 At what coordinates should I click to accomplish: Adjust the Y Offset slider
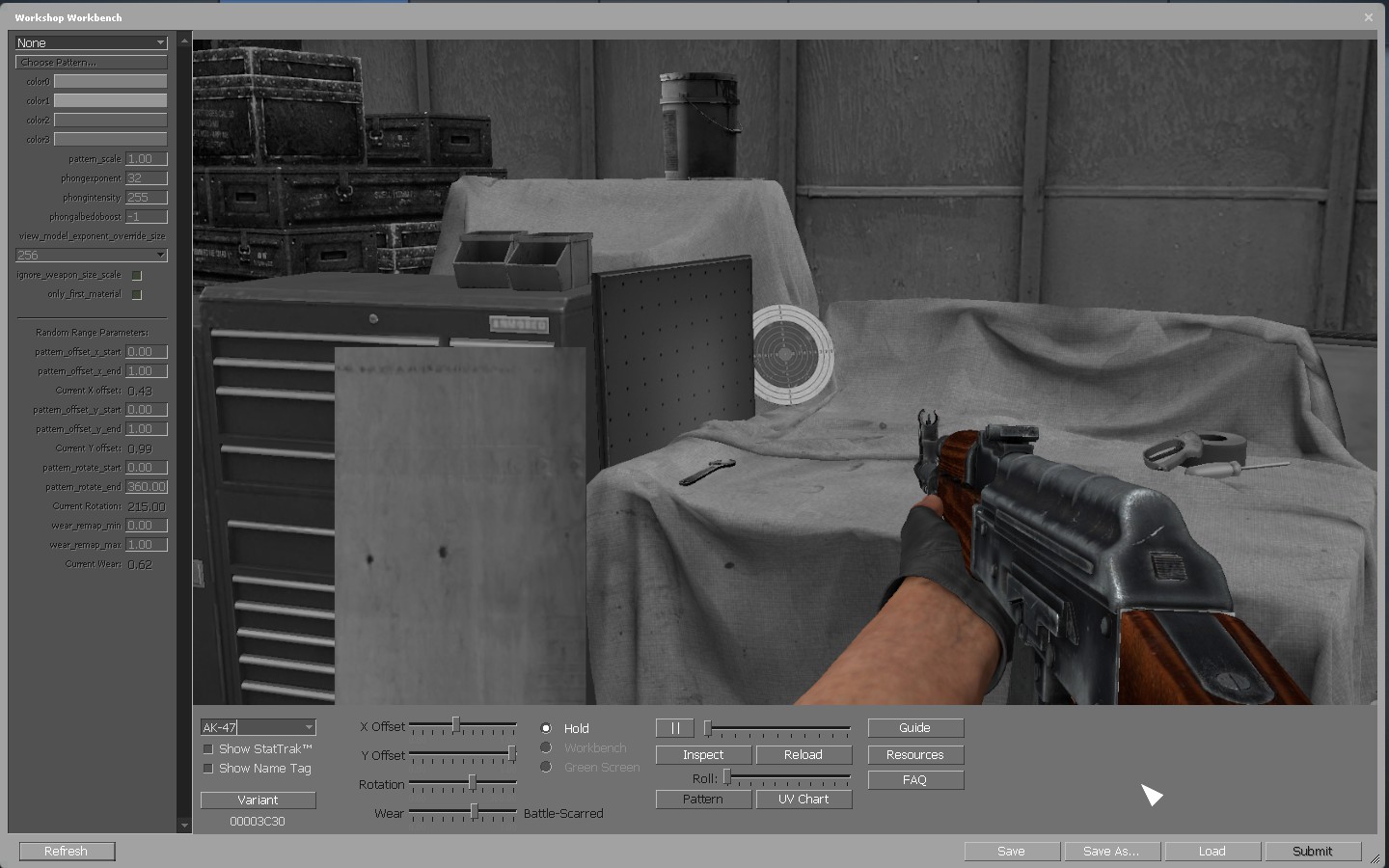click(x=463, y=754)
